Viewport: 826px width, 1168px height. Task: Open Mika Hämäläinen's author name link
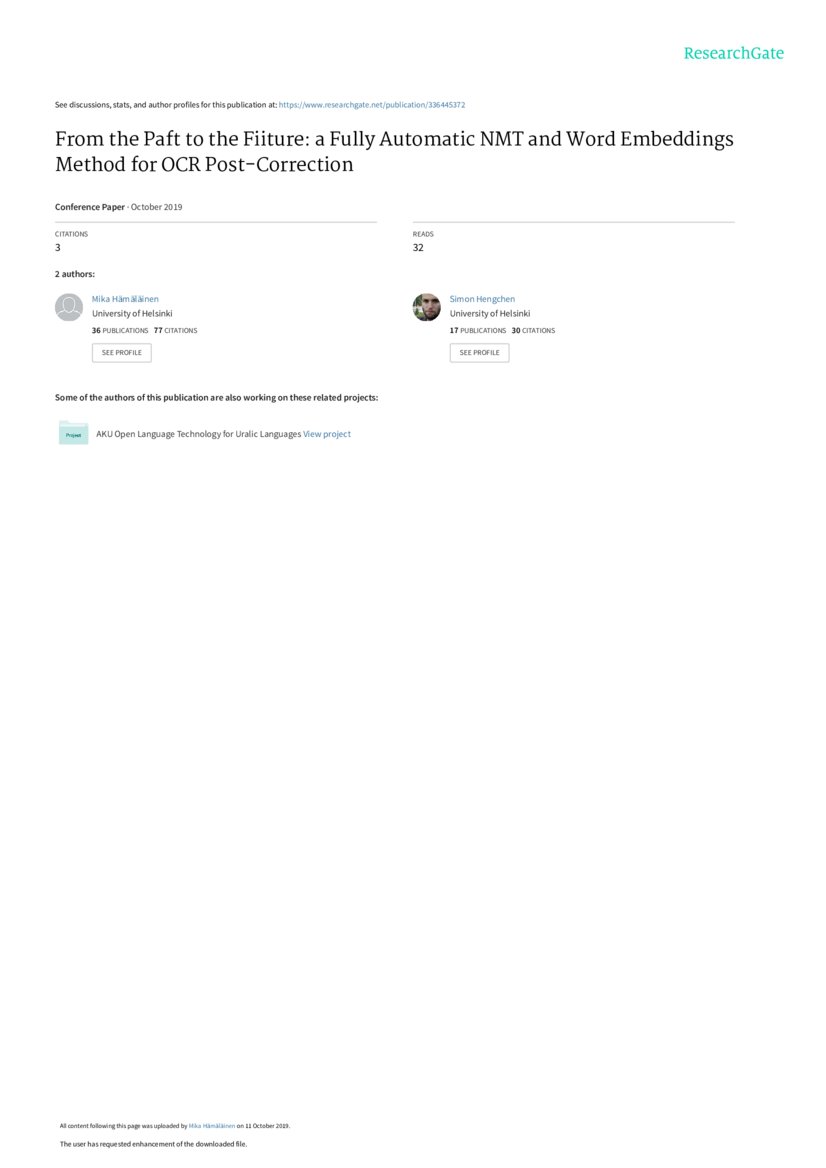click(x=125, y=299)
